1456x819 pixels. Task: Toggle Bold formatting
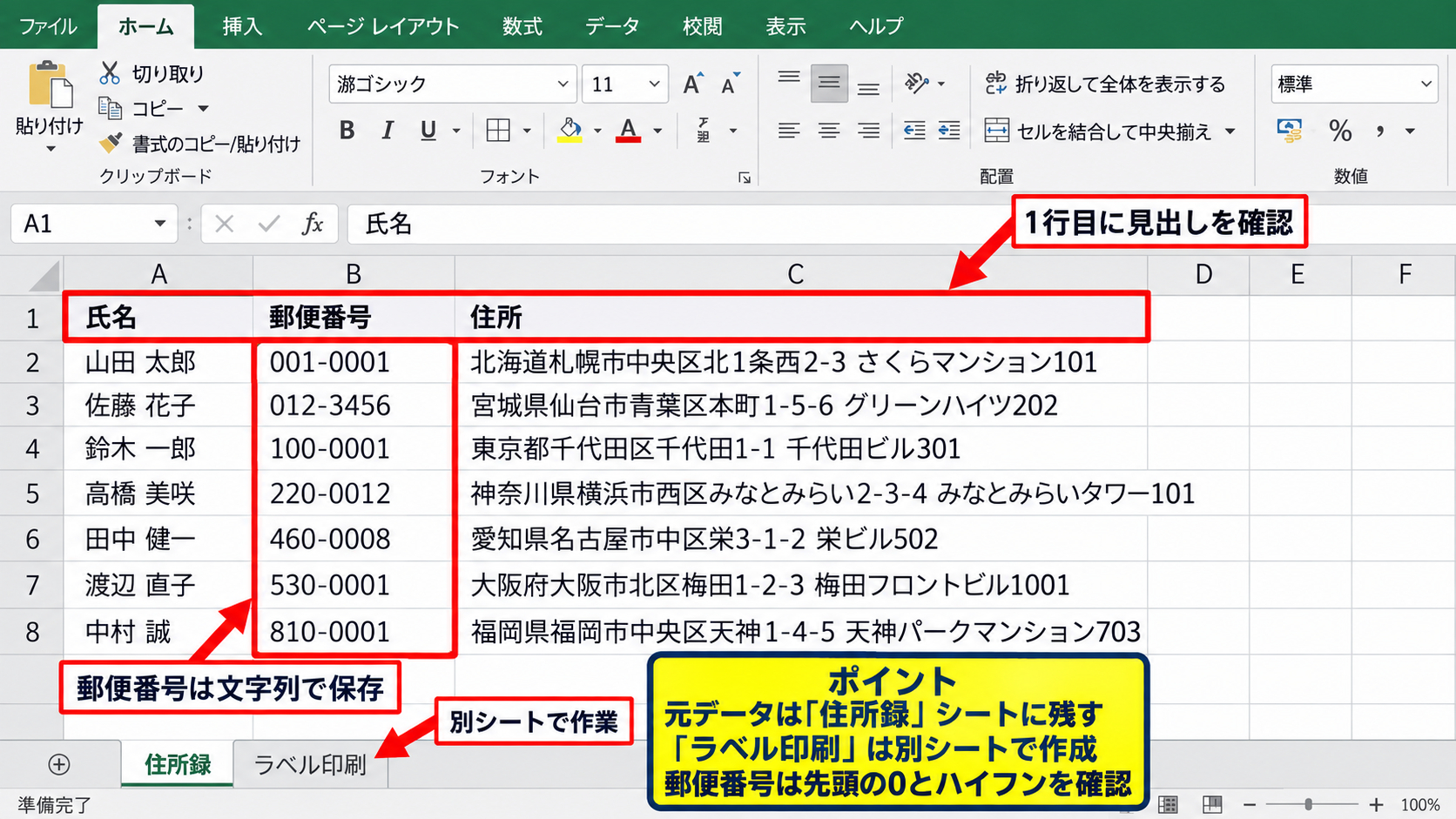point(347,131)
